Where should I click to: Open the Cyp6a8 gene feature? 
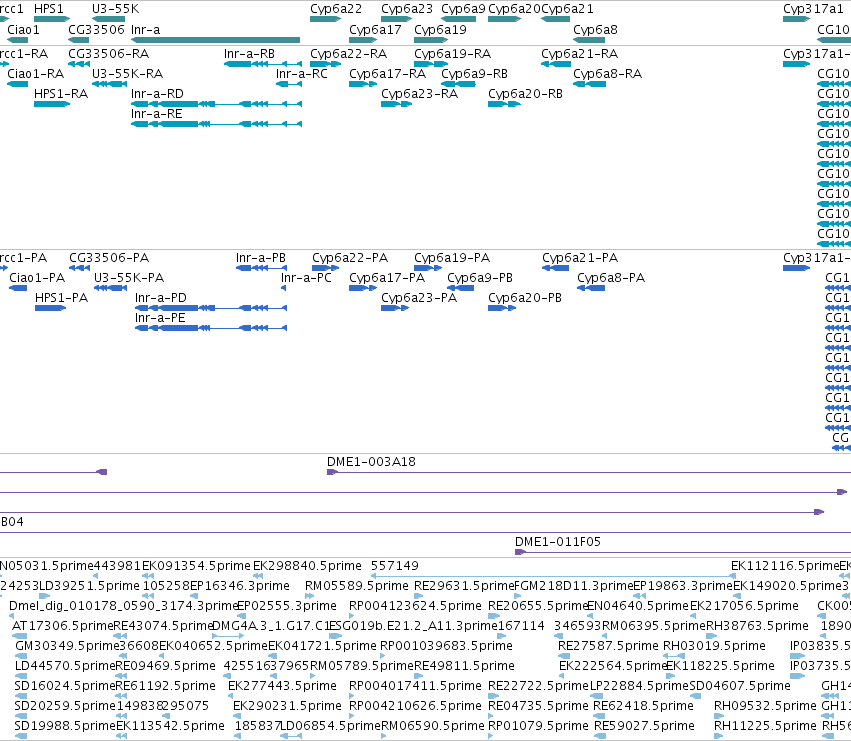(589, 40)
